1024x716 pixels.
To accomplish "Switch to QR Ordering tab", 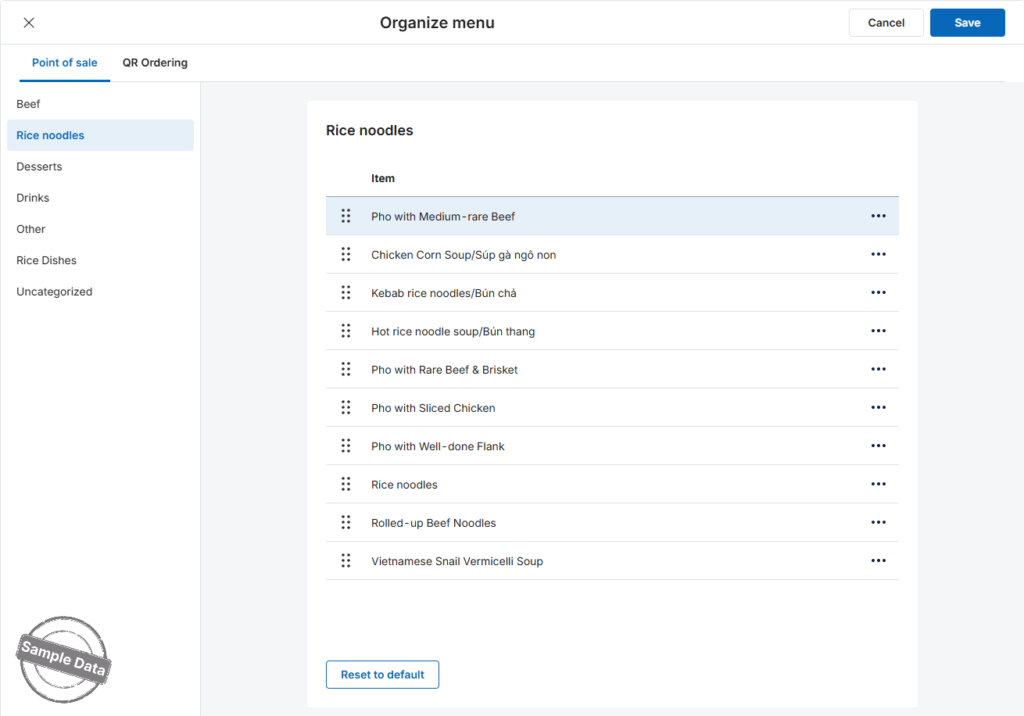I will point(155,63).
